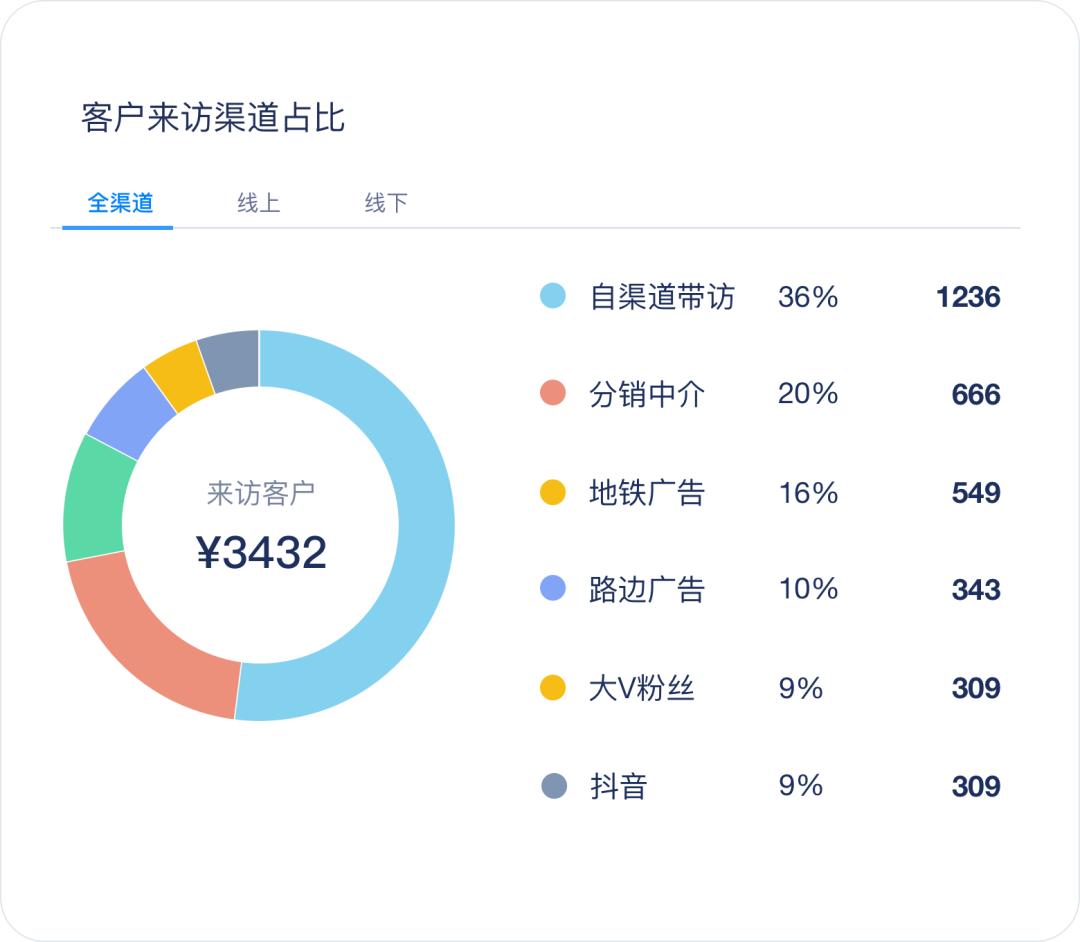Click the salmon dot next to 分销中介
The image size is (1080, 942).
(553, 394)
